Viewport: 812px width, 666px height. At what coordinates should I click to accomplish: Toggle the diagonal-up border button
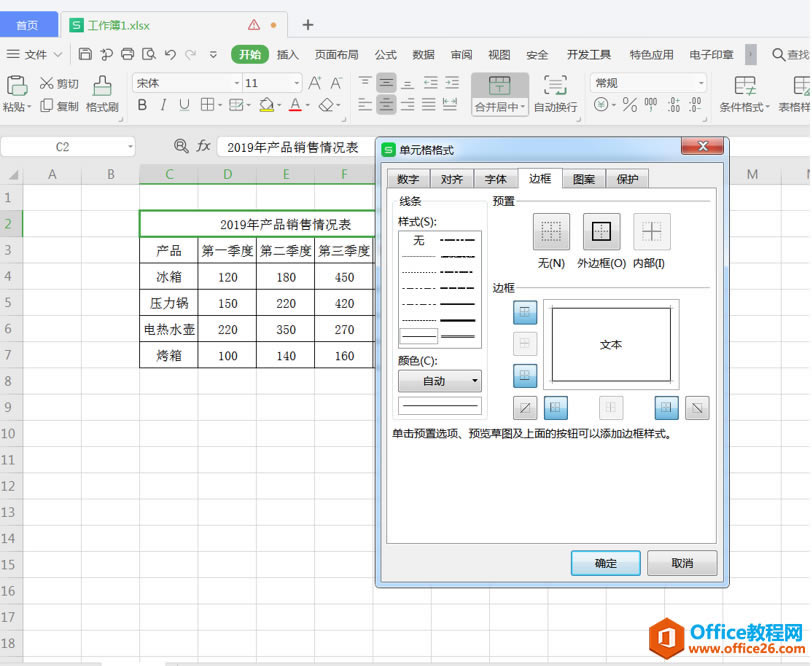525,408
